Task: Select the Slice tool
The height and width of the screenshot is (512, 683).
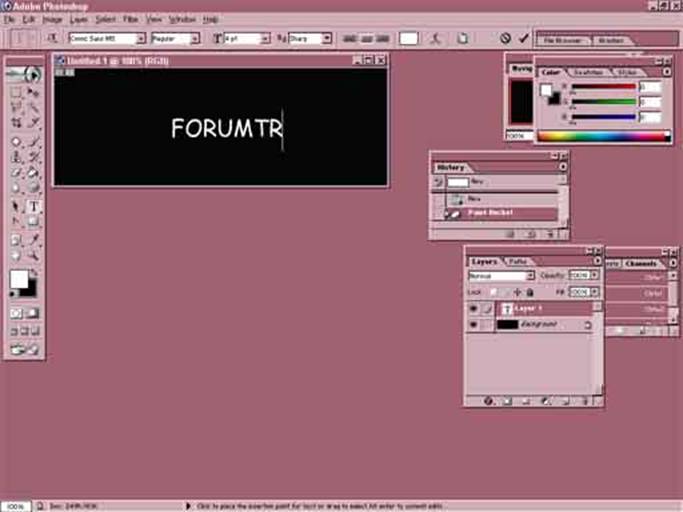Action: tap(33, 123)
